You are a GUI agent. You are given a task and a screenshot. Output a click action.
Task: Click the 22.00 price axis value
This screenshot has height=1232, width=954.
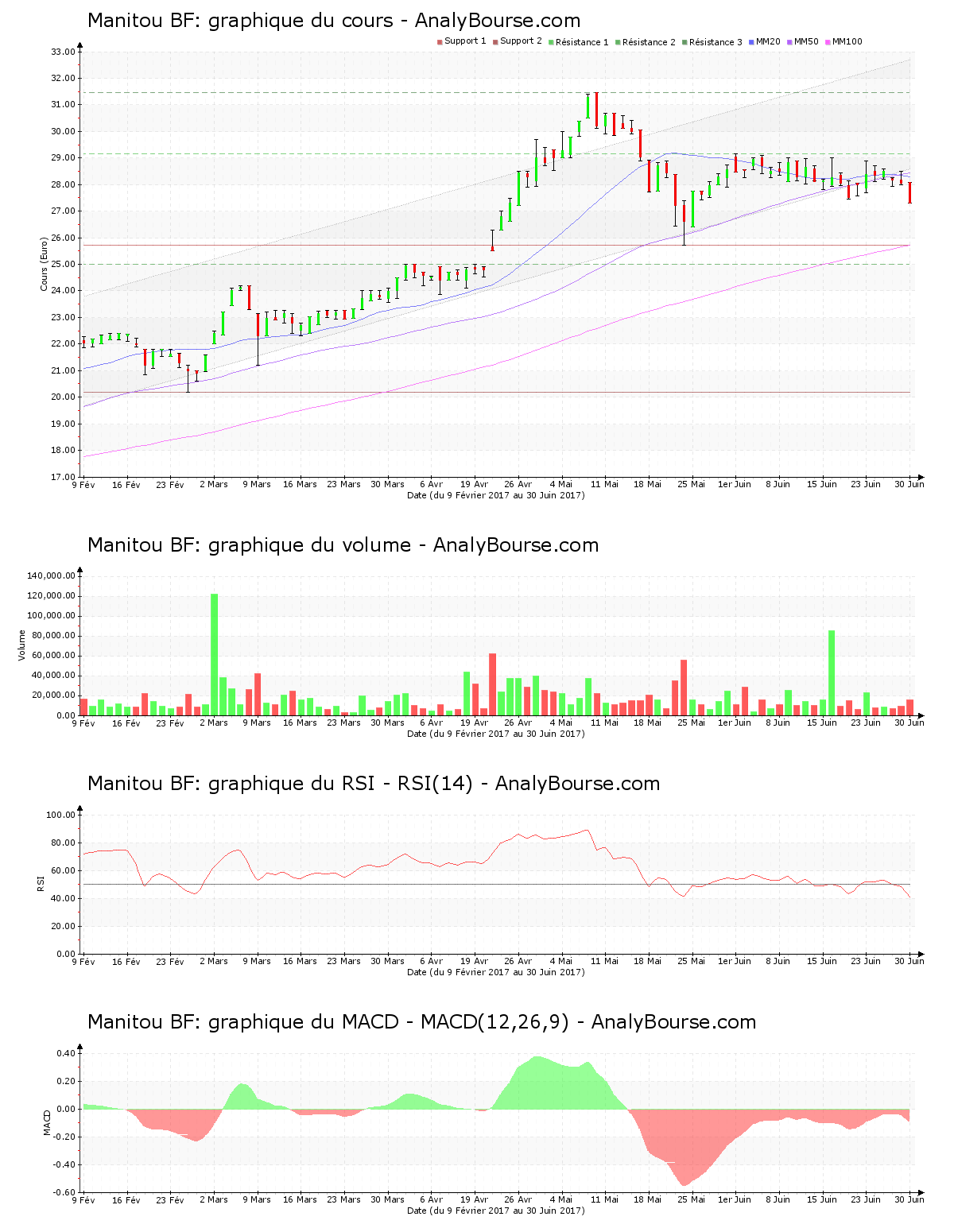pyautogui.click(x=63, y=344)
